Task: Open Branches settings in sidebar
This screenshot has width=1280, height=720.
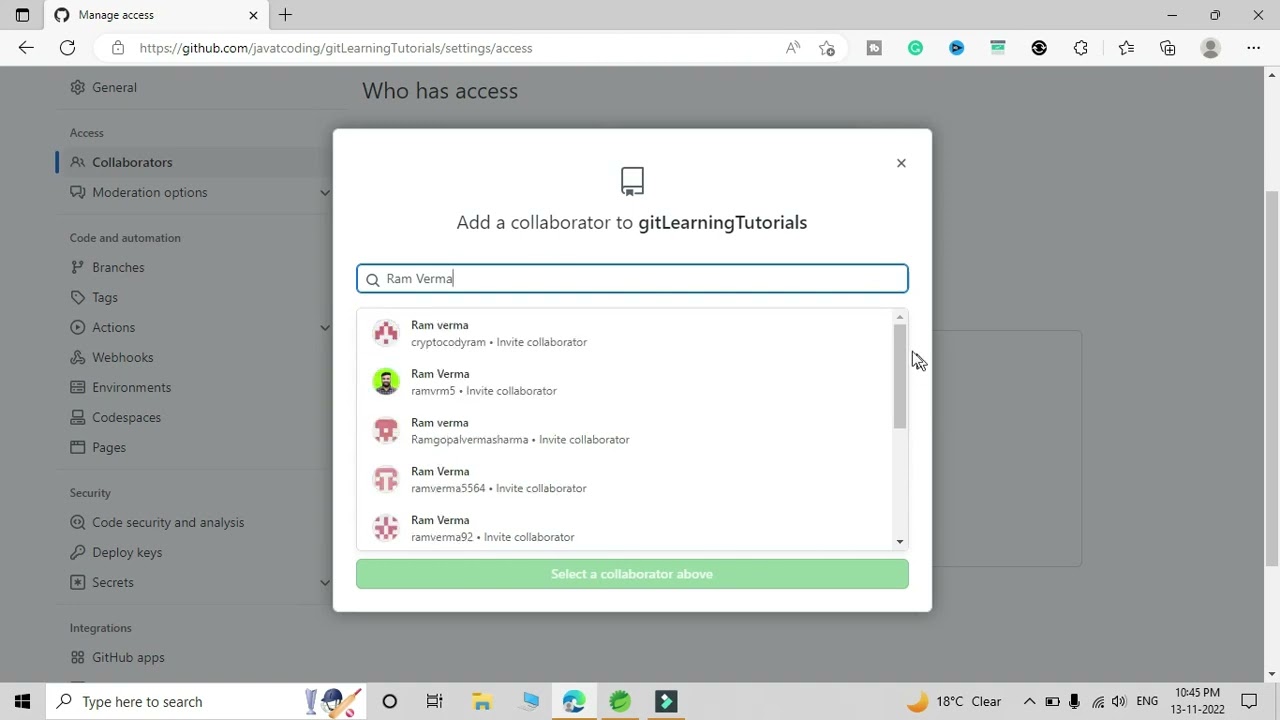Action: pos(118,267)
